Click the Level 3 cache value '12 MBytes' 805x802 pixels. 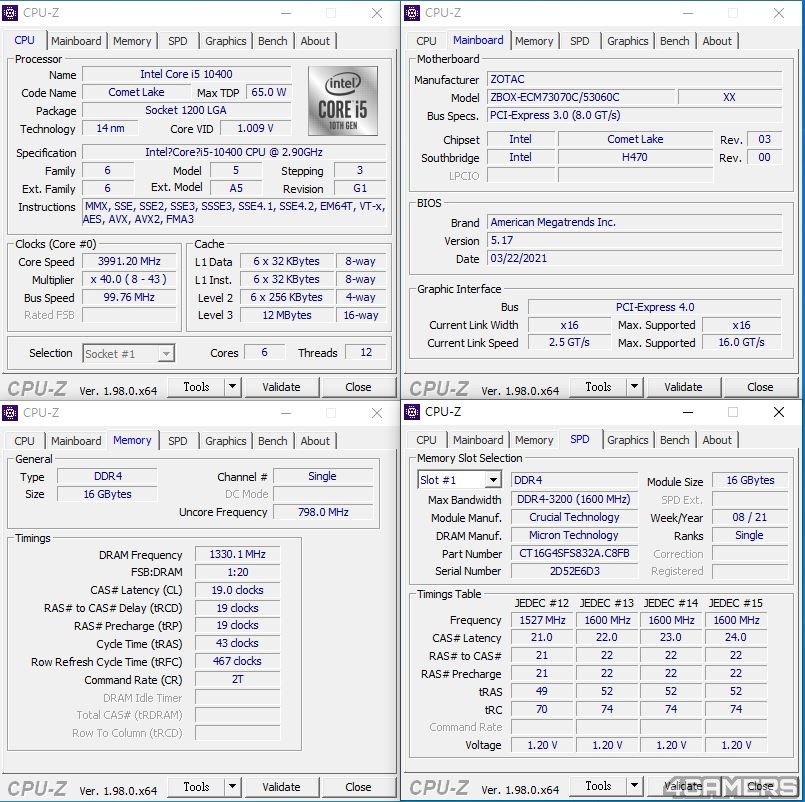286,315
